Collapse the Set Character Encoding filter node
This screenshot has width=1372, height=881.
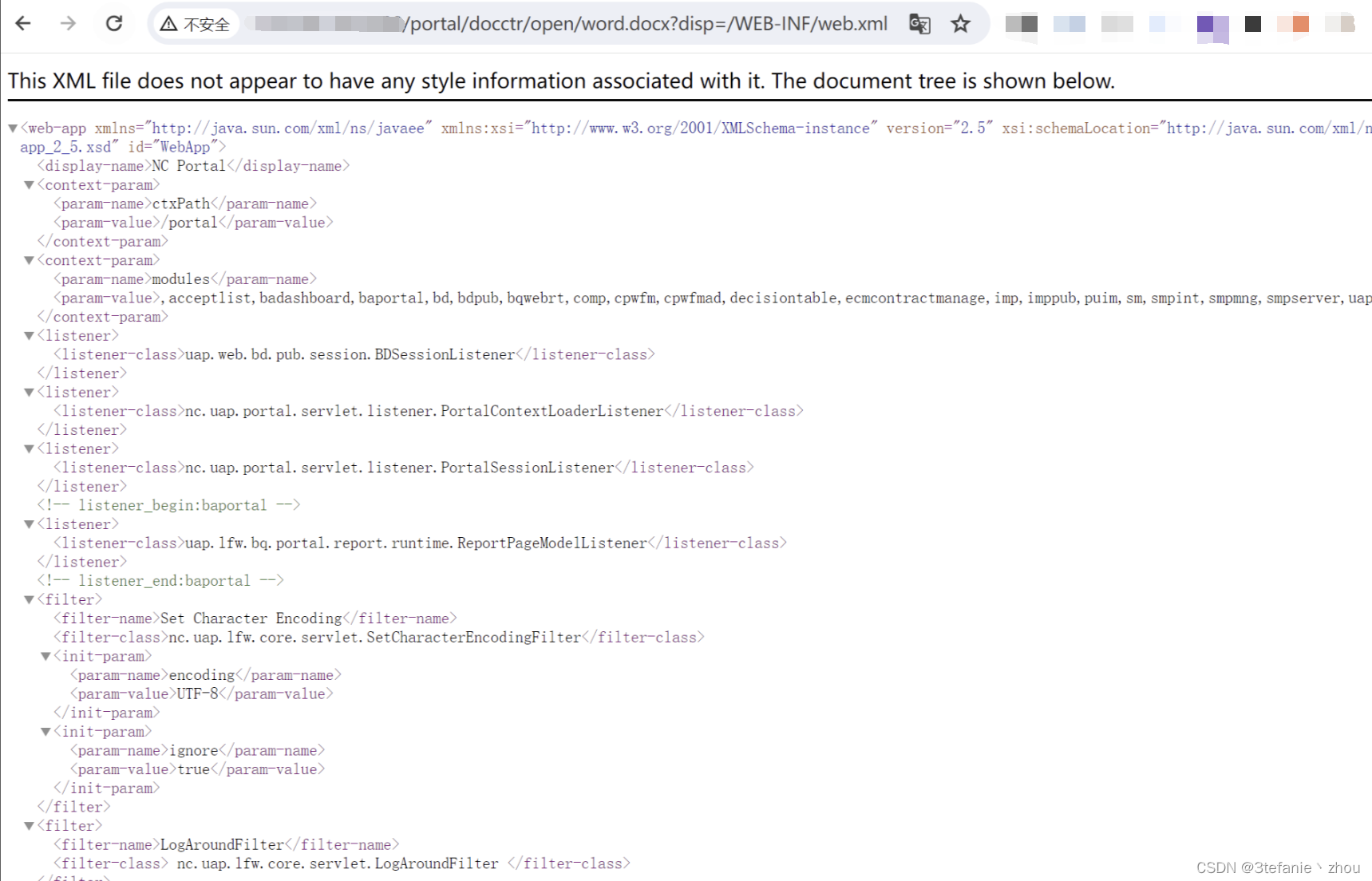[x=29, y=600]
